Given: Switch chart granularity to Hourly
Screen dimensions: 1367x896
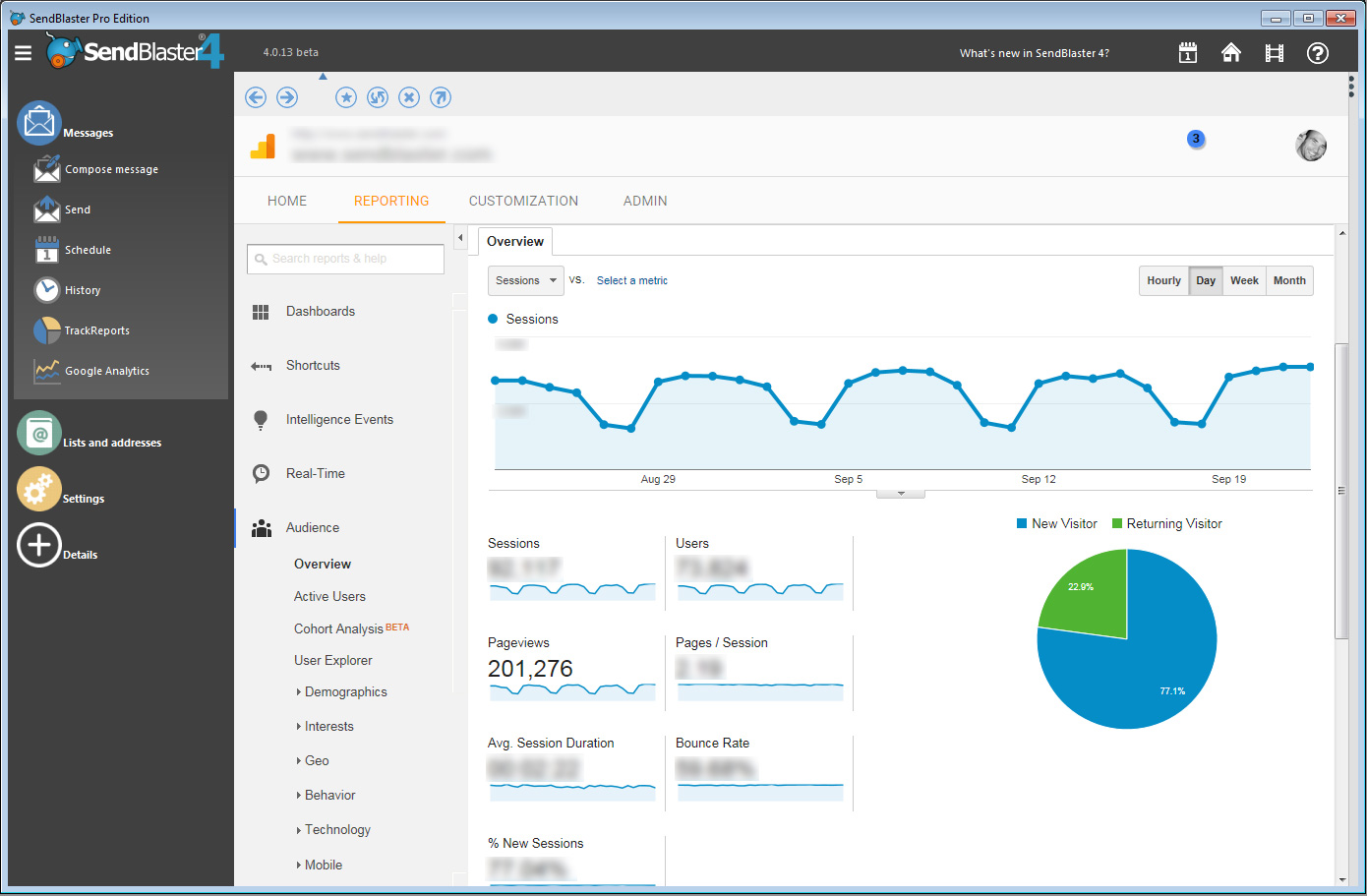Looking at the screenshot, I should (x=1163, y=281).
